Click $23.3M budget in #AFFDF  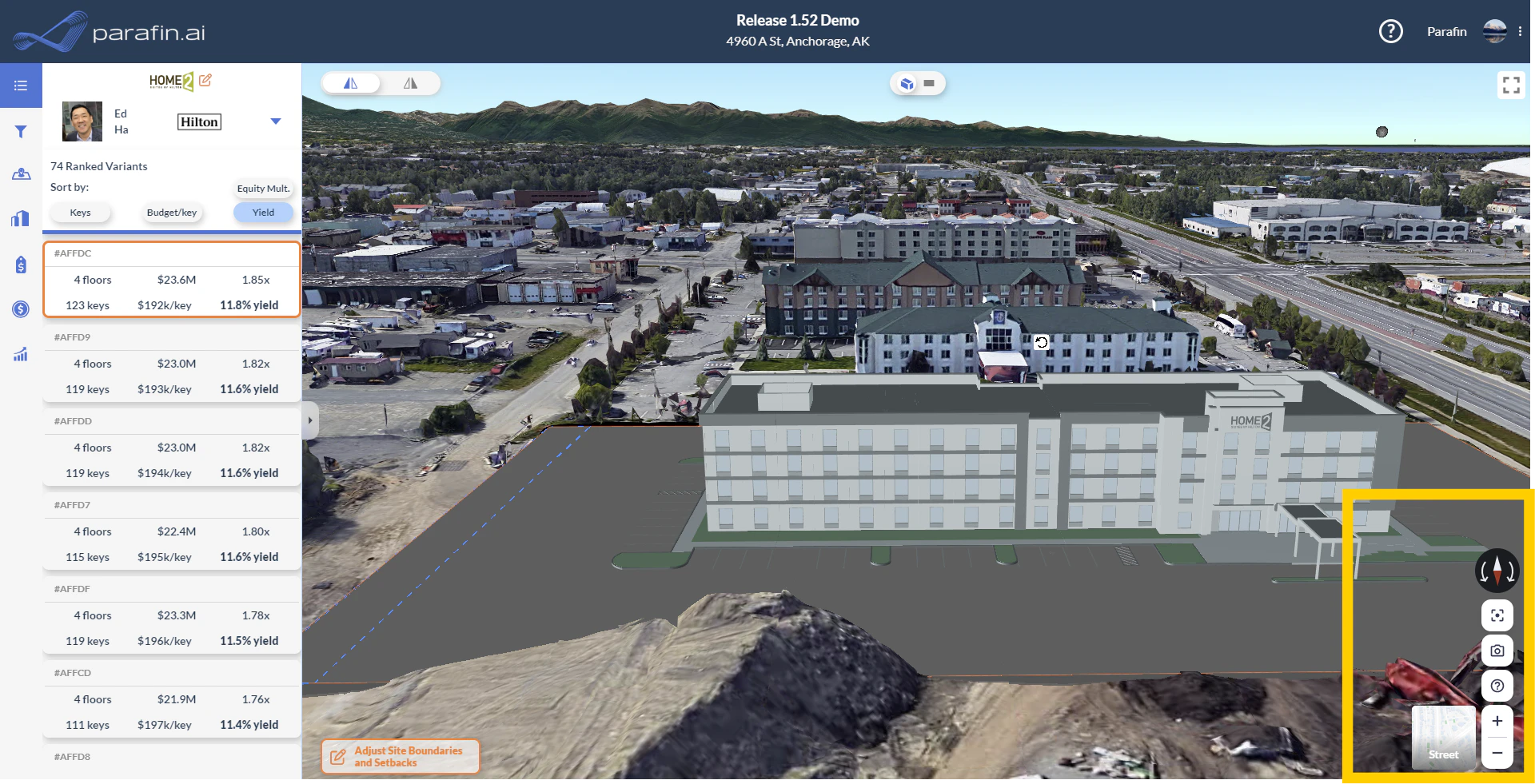[177, 615]
